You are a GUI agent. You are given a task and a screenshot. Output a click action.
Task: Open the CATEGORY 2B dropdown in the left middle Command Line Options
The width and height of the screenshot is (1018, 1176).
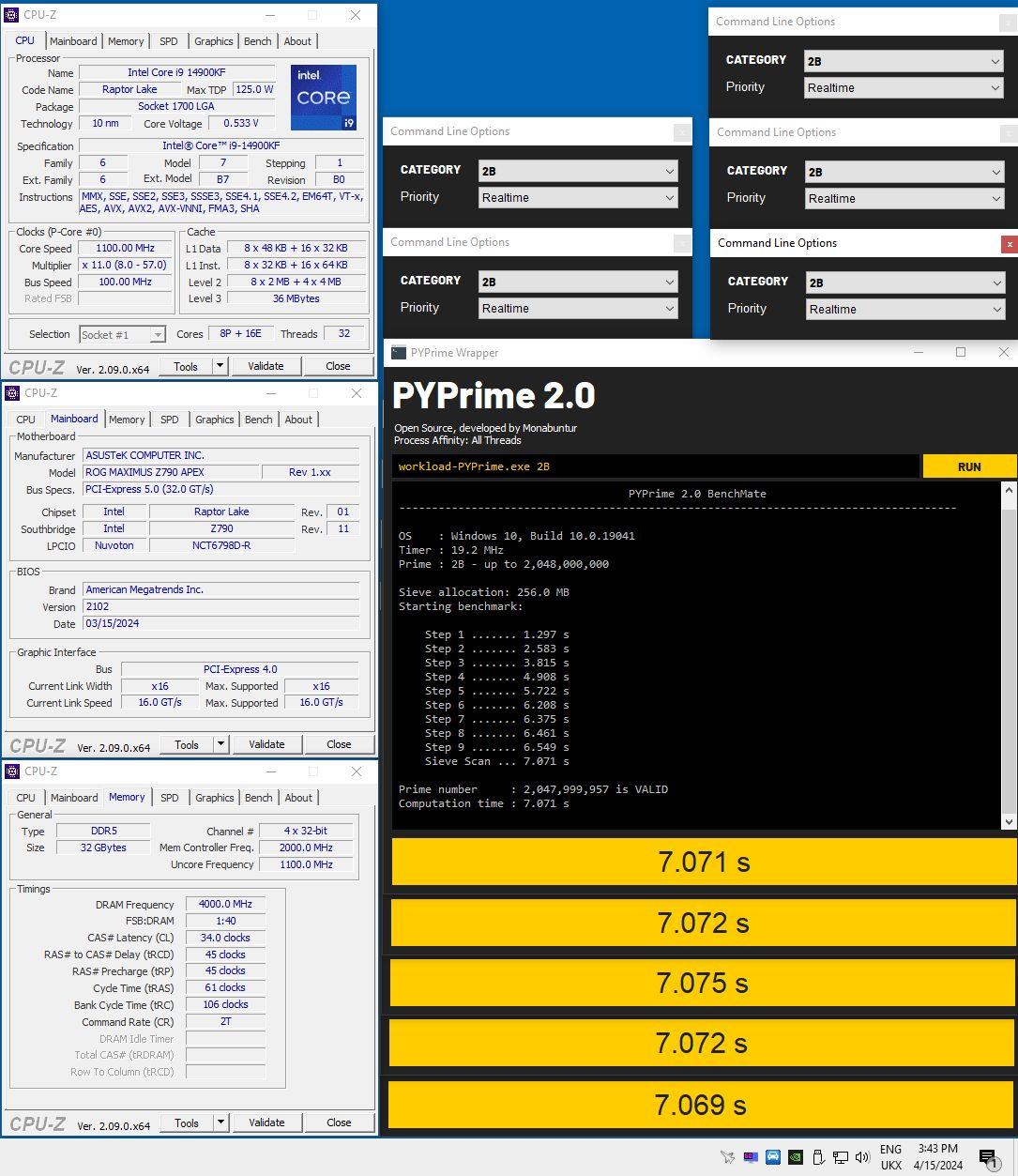coord(578,171)
